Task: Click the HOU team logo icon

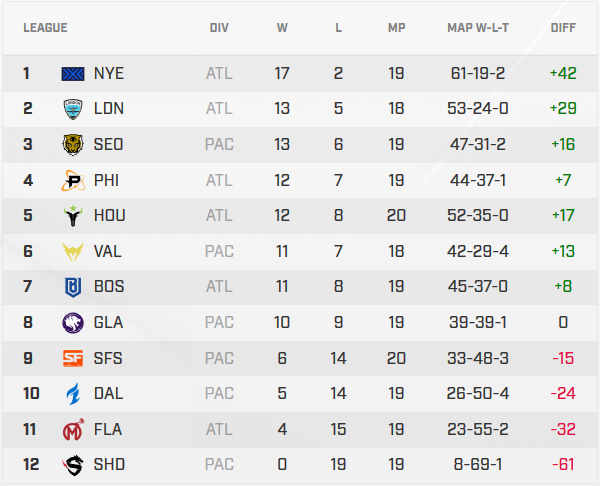Action: pyautogui.click(x=74, y=215)
